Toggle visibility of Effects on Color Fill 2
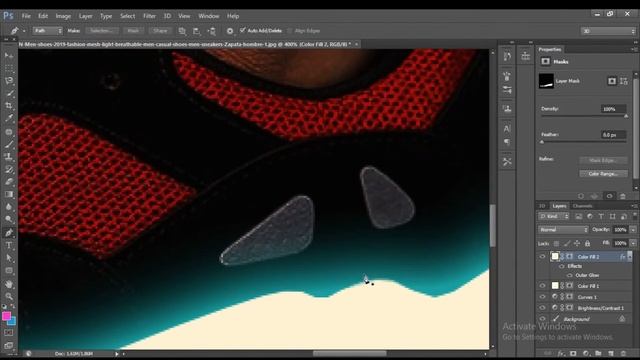The width and height of the screenshot is (640, 360). point(562,266)
